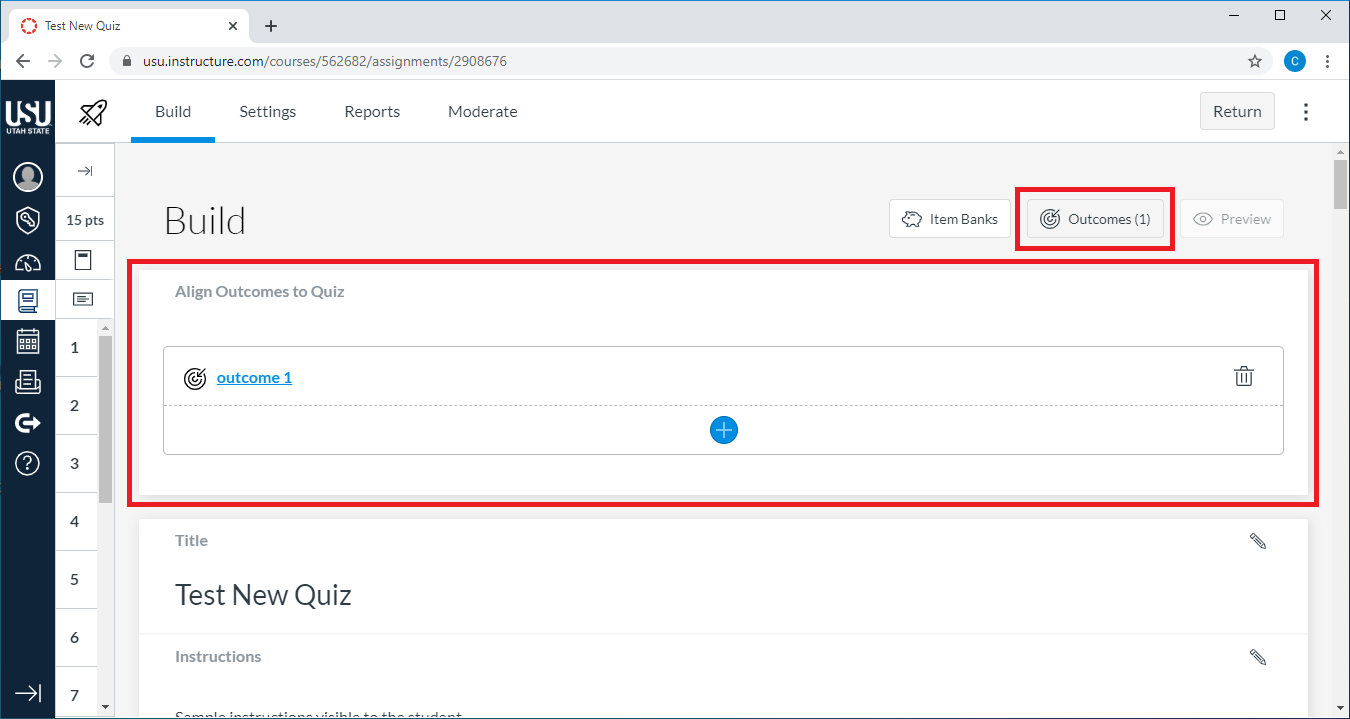Jump to question 4 in navigator
1350x719 pixels.
click(75, 522)
